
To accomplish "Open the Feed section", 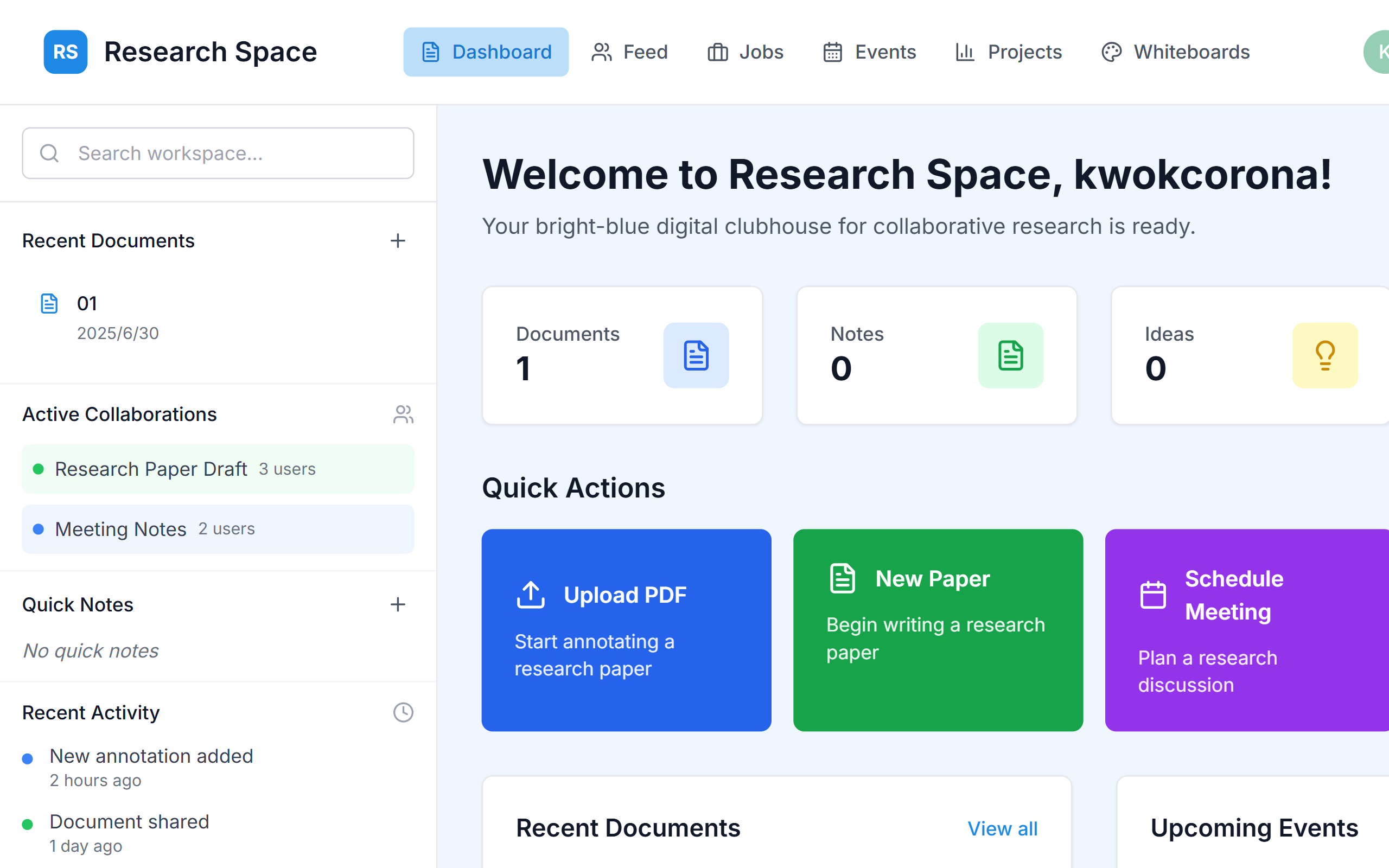I will point(629,52).
